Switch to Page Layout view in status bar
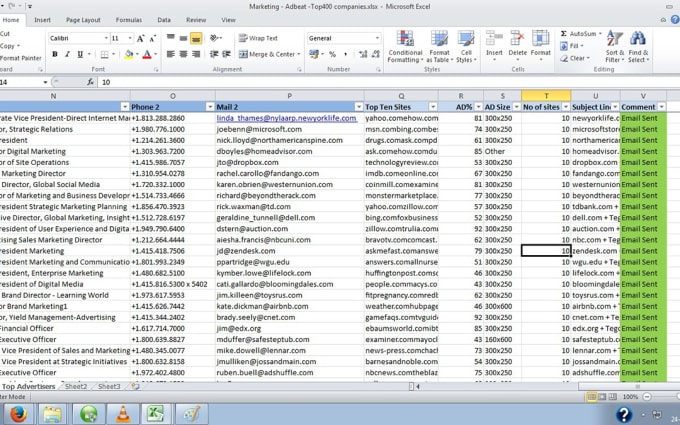680x425 pixels. pos(602,397)
